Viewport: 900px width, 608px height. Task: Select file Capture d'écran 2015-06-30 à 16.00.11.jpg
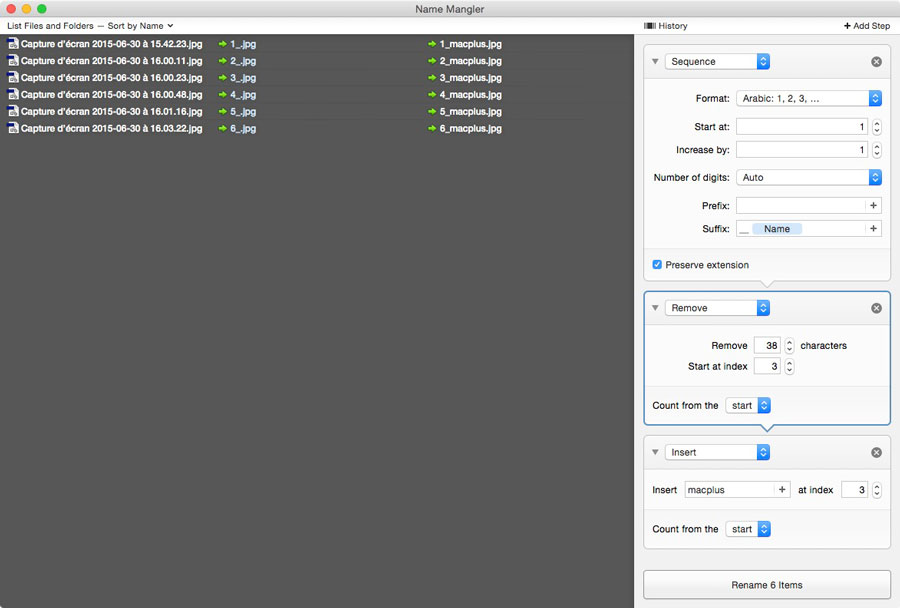coord(111,61)
